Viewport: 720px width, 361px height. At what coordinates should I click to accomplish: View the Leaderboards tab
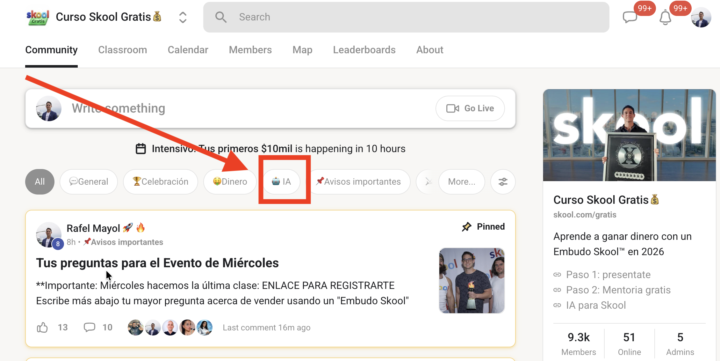pos(364,50)
